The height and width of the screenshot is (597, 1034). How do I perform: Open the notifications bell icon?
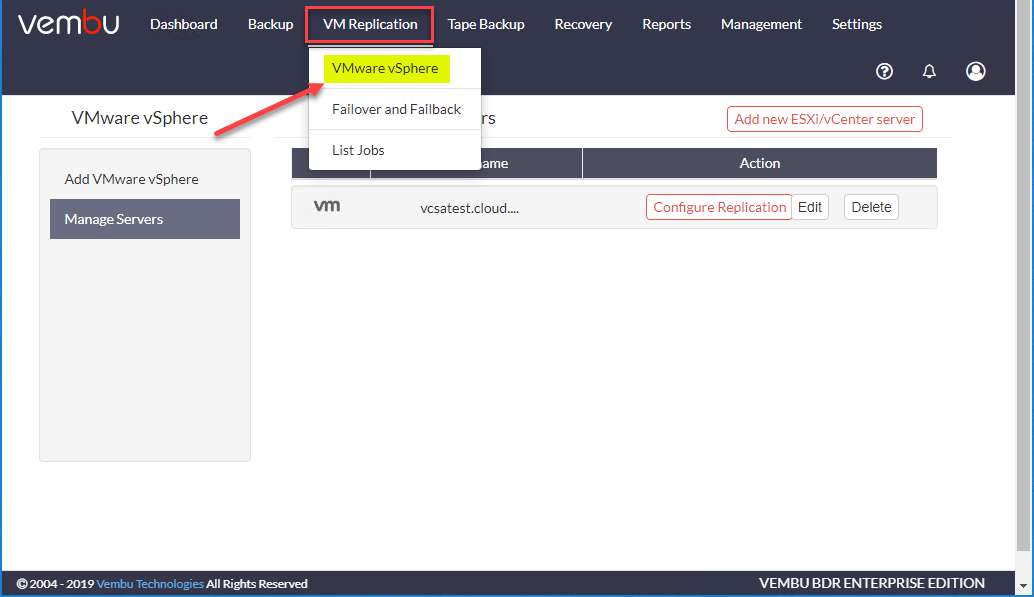(929, 71)
